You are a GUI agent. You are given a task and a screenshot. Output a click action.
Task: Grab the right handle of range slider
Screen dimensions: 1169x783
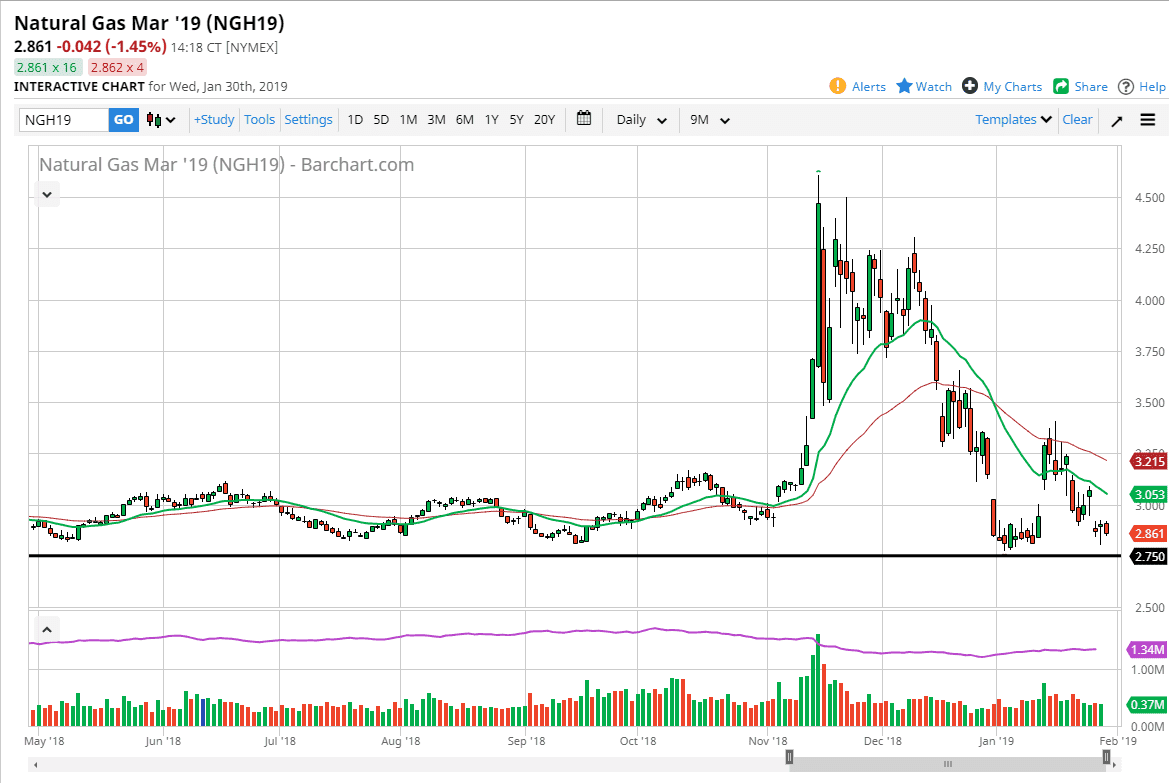point(1106,758)
